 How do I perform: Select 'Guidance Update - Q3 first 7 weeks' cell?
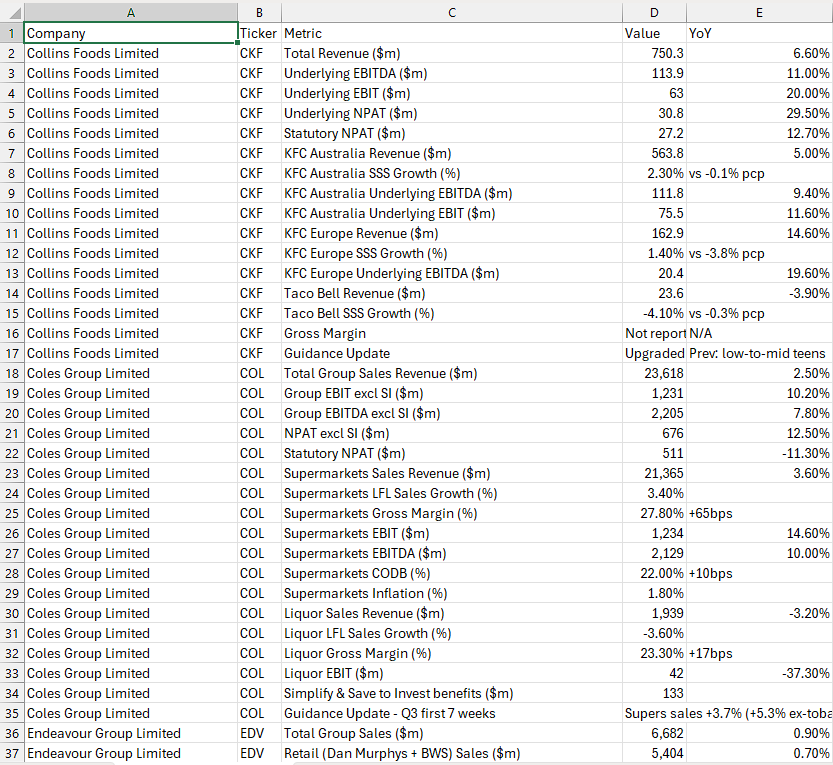point(452,713)
